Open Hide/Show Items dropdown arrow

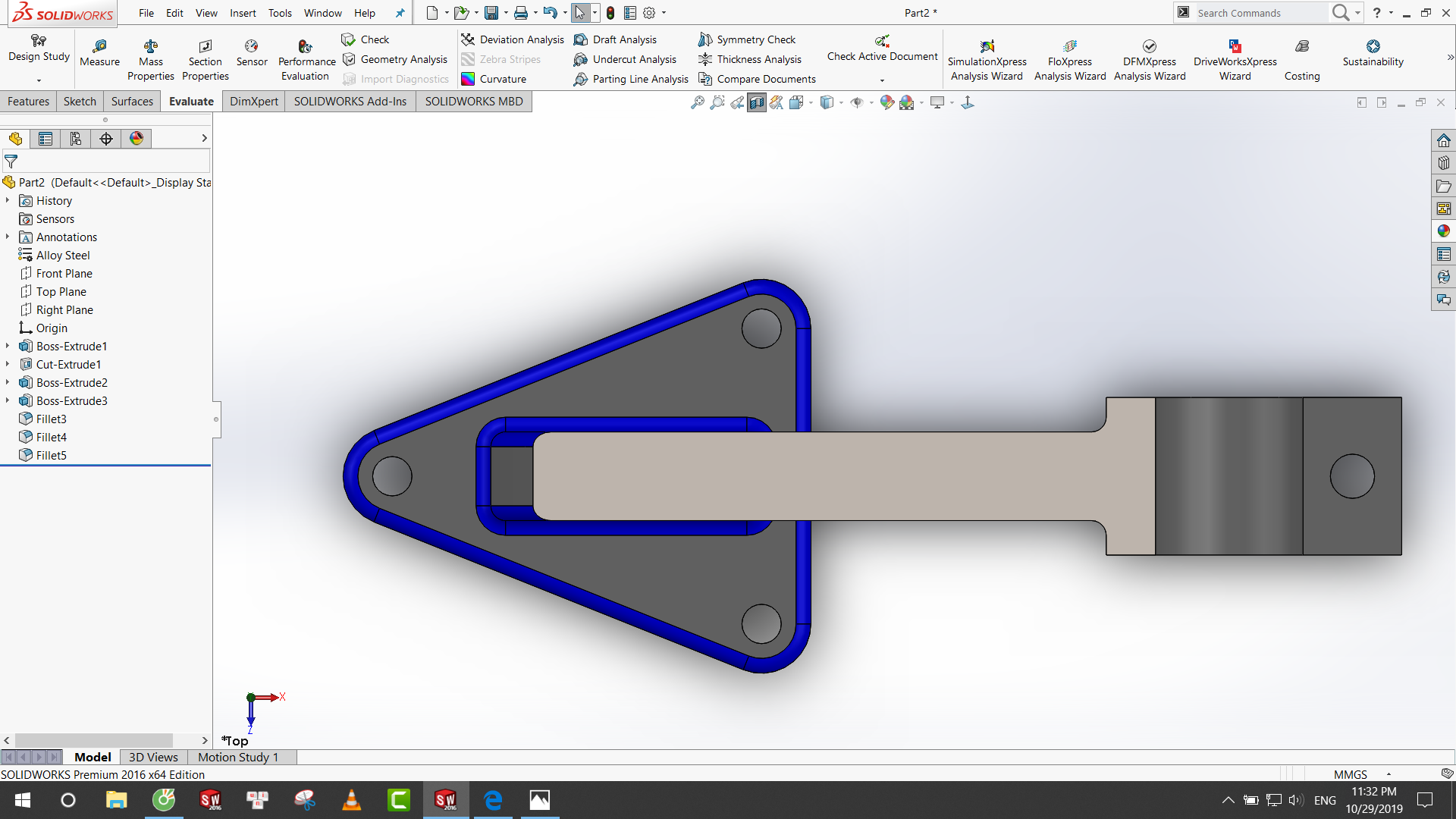tap(871, 102)
